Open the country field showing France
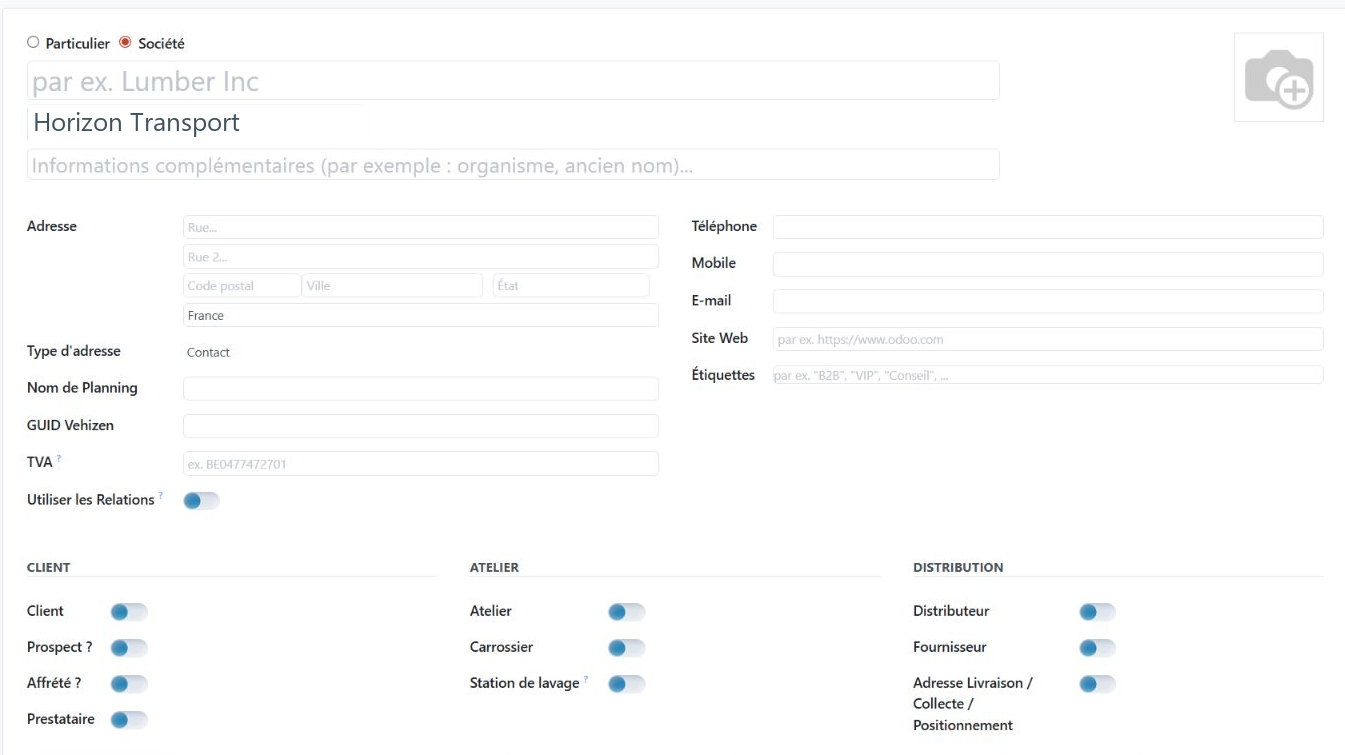The height and width of the screenshot is (755, 1345). (x=421, y=315)
